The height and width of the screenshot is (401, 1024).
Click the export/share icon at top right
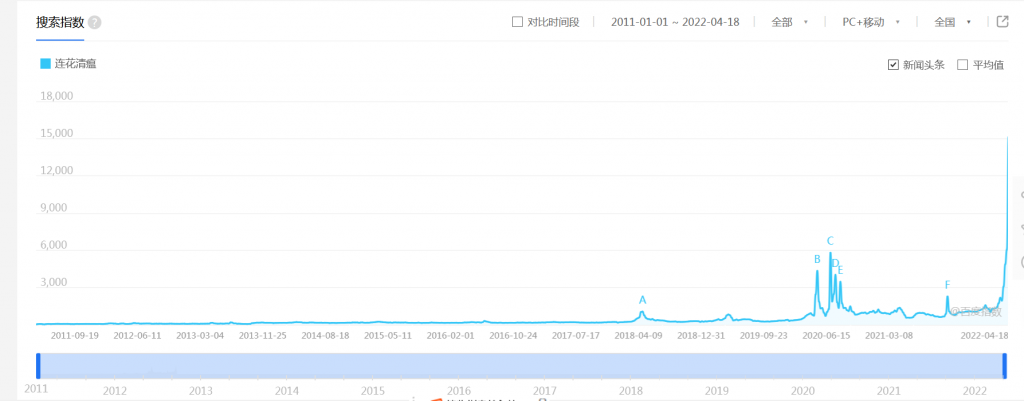(1002, 22)
